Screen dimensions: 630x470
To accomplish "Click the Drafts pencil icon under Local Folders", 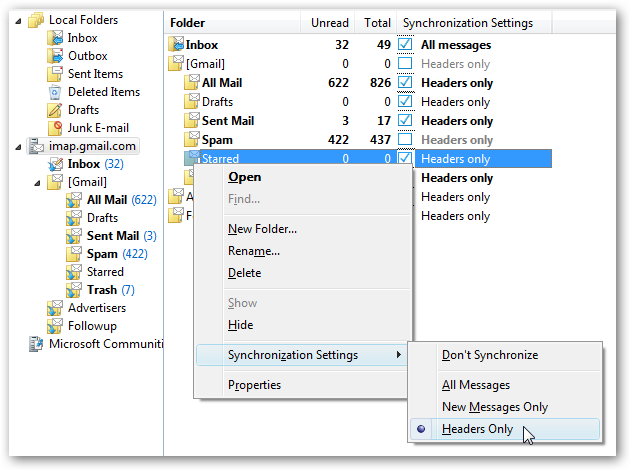I will click(x=55, y=110).
